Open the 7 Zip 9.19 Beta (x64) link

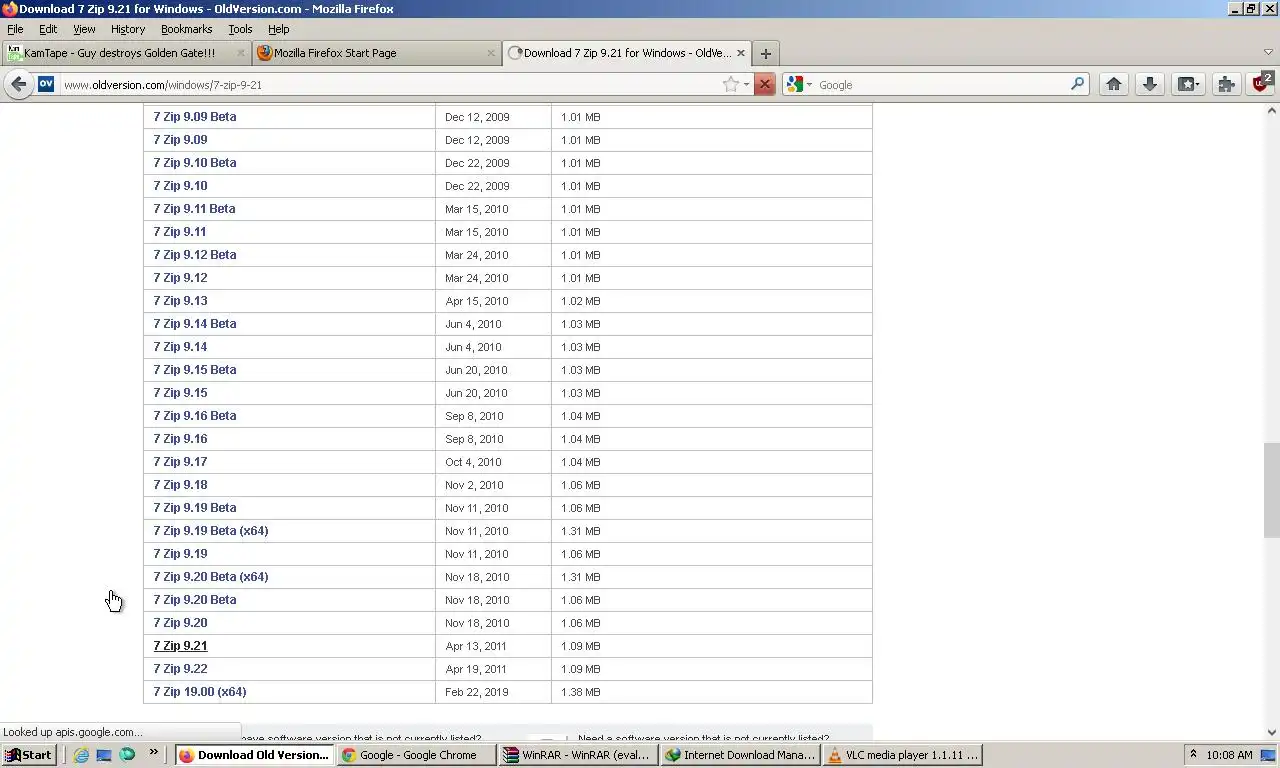(211, 531)
